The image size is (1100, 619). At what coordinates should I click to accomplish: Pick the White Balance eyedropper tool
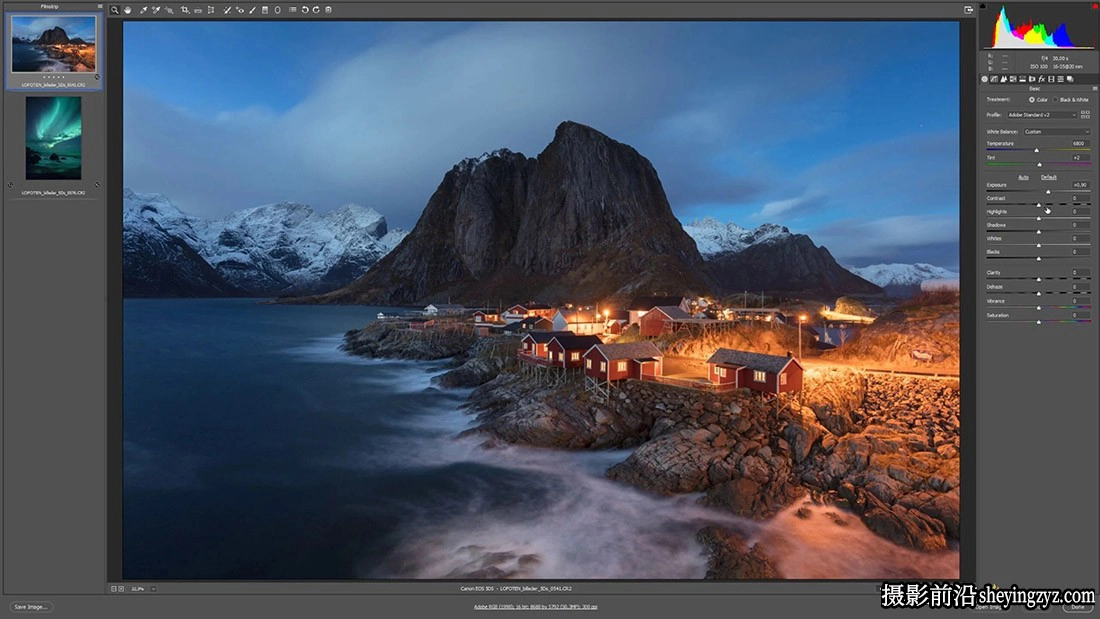143,10
